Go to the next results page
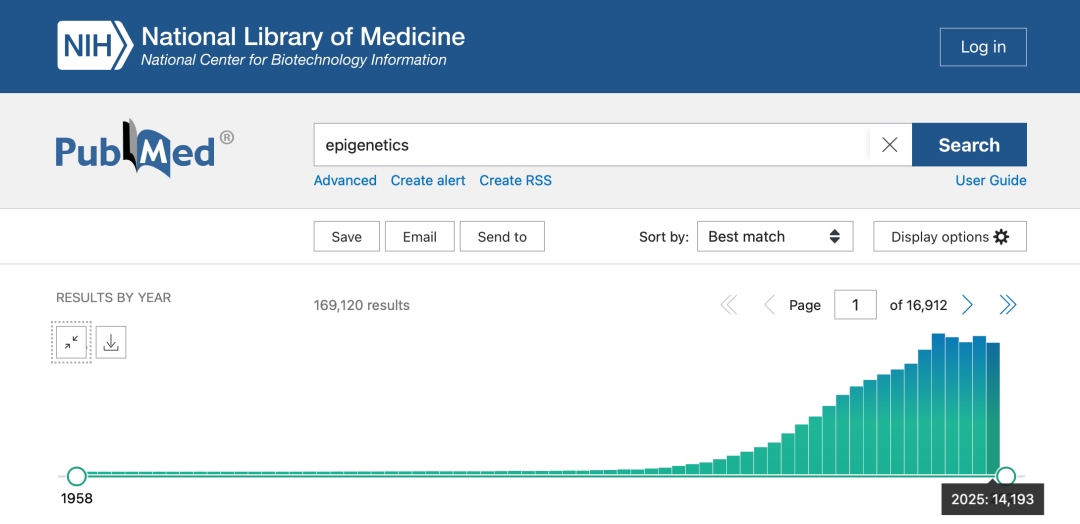The width and height of the screenshot is (1080, 524). point(968,305)
